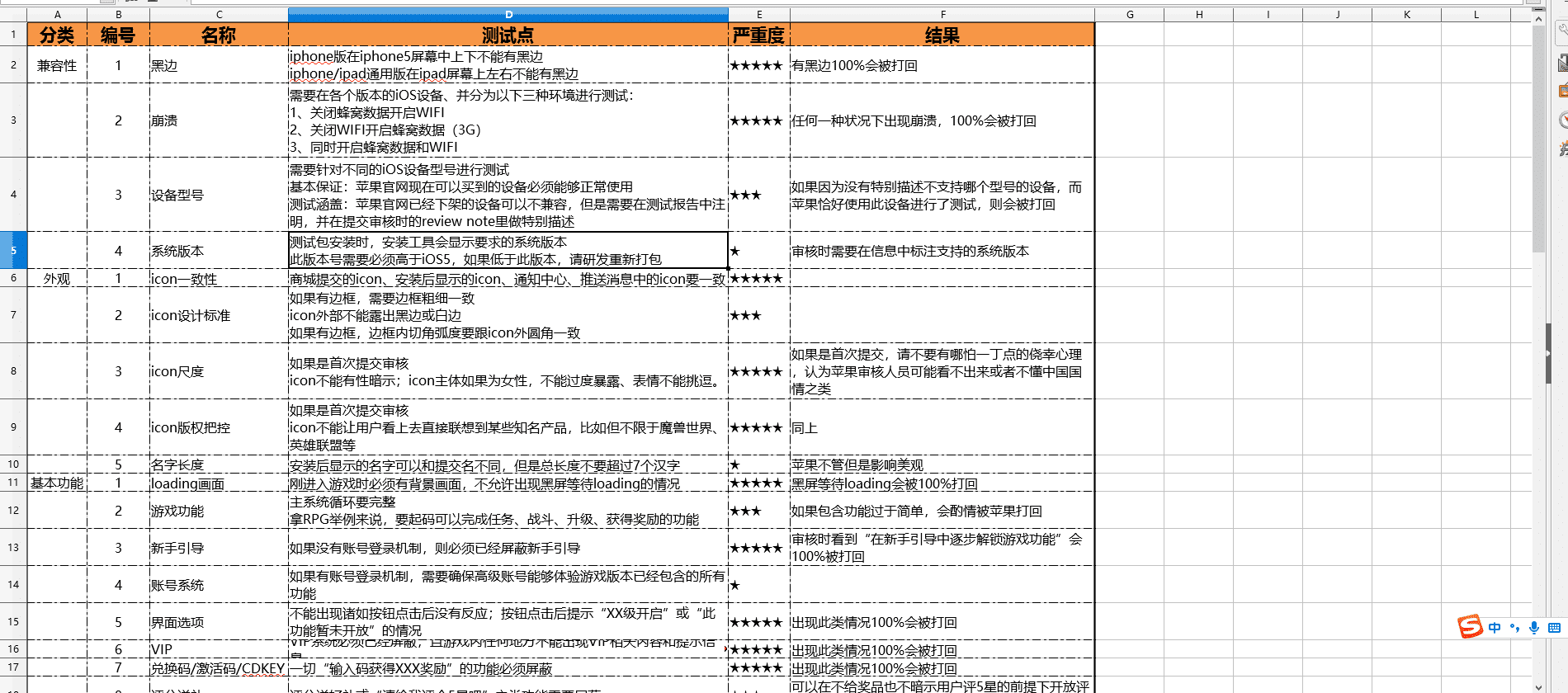Screen dimensions: 1568x693
Task: Select test point cell '如果没有账号登录机制,则必须已经屏蔽新手引导'
Action: (x=508, y=548)
